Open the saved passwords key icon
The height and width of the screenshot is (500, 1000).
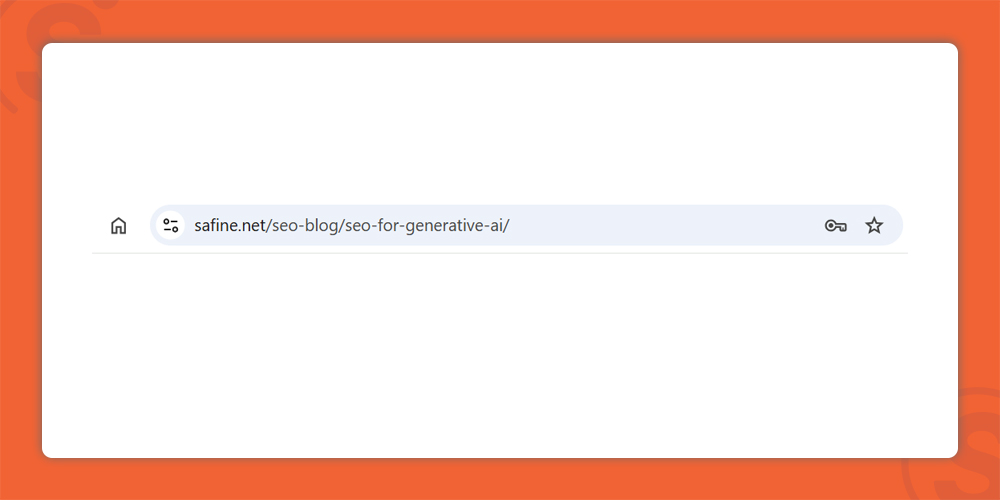coord(835,226)
